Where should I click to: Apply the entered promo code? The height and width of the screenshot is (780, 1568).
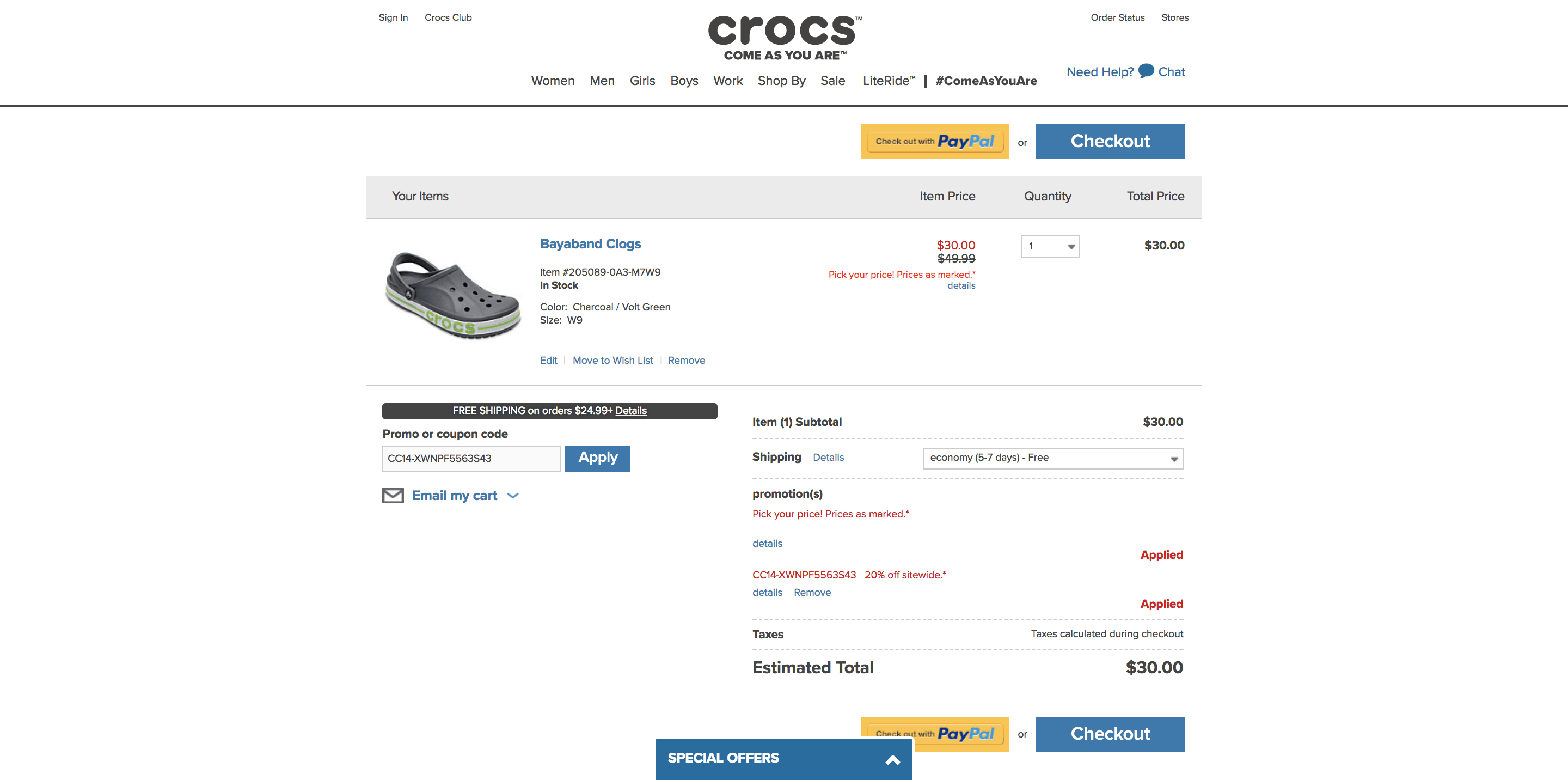tap(597, 458)
